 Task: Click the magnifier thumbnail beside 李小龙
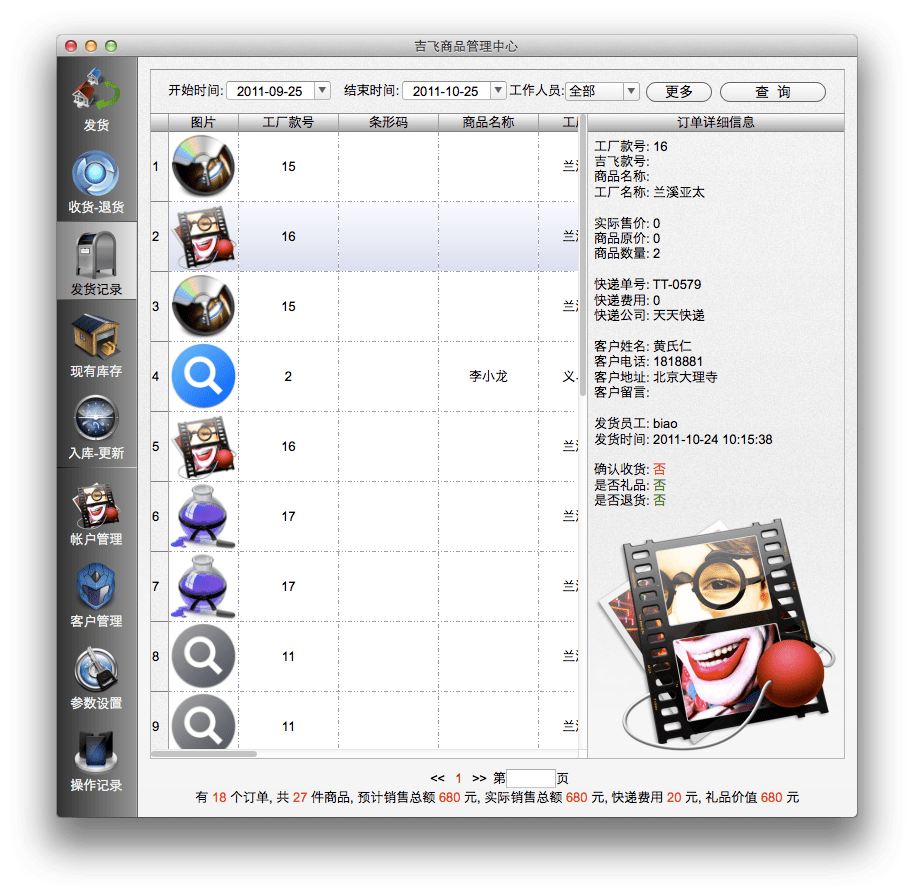pyautogui.click(x=203, y=376)
